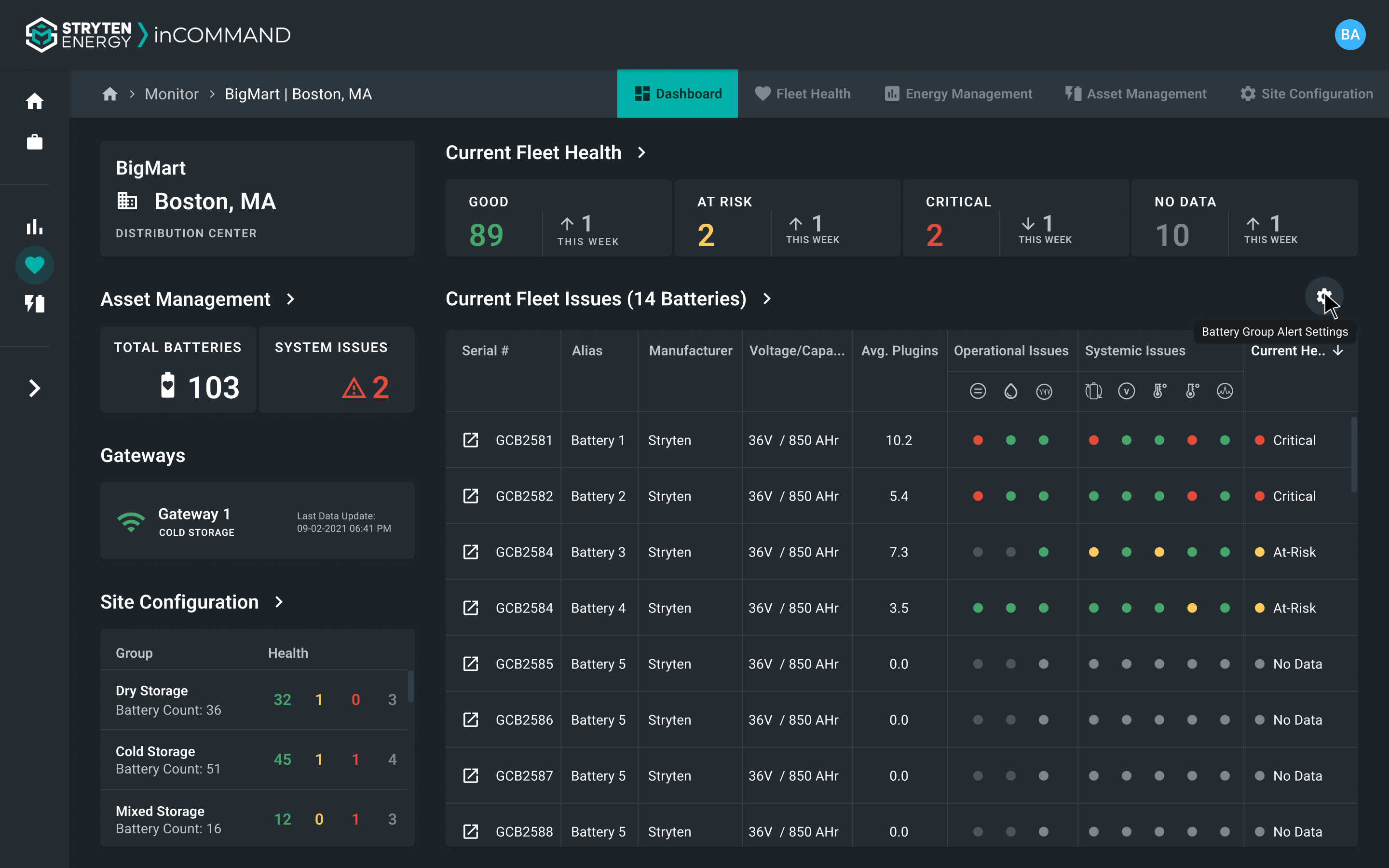The image size is (1389, 868).
Task: Click the fleet issues table scrollbar
Action: 1354,454
